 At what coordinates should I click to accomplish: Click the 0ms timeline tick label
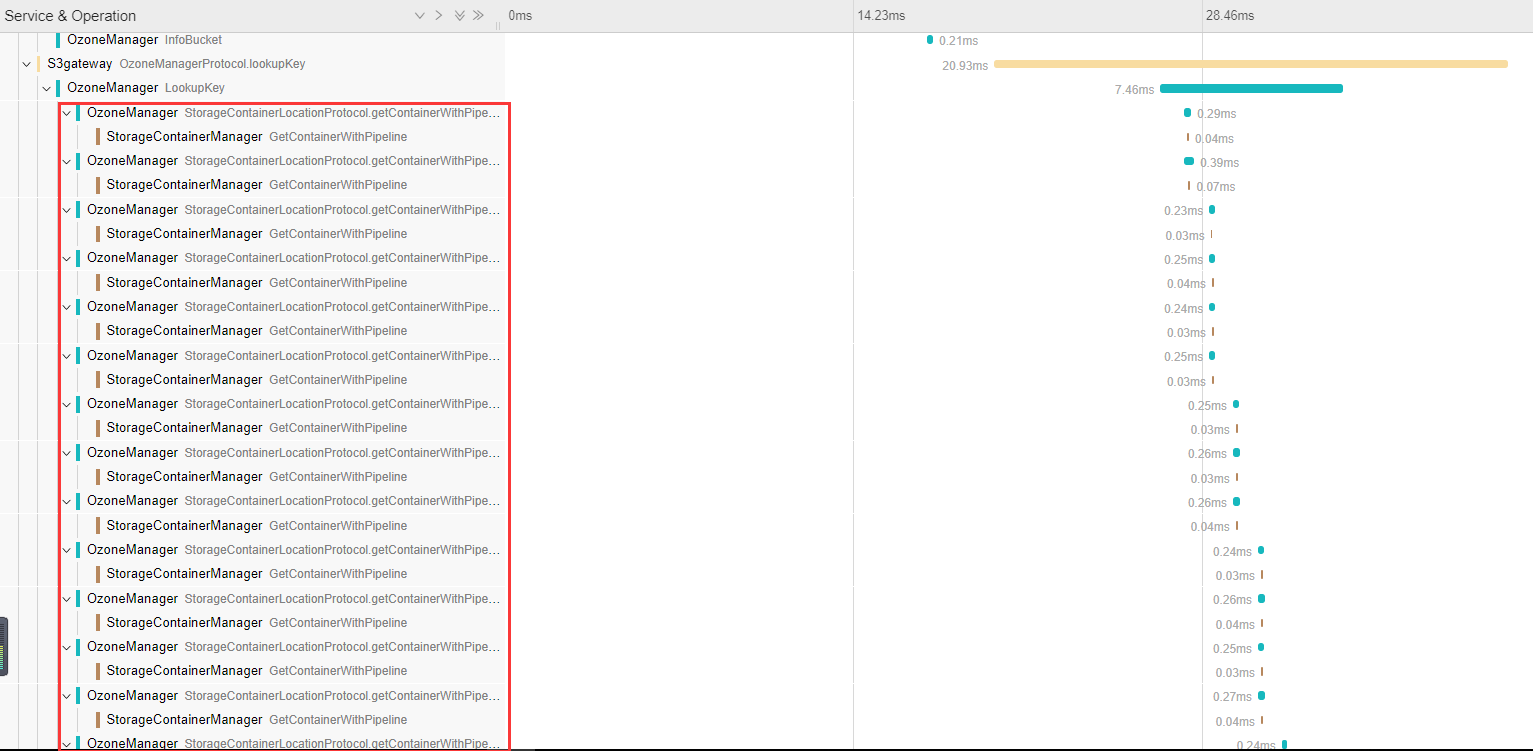click(x=520, y=16)
